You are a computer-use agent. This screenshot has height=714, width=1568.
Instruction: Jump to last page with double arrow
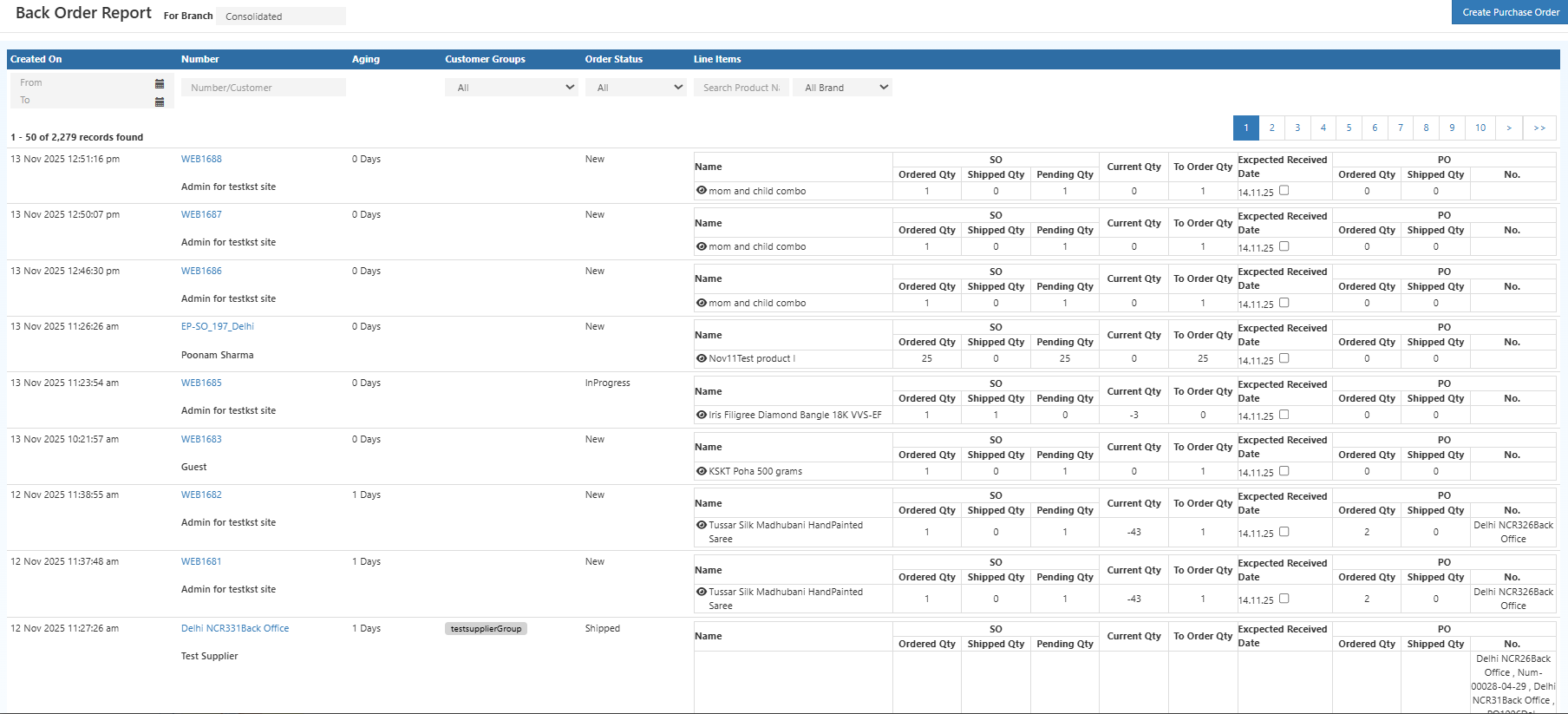pos(1539,128)
